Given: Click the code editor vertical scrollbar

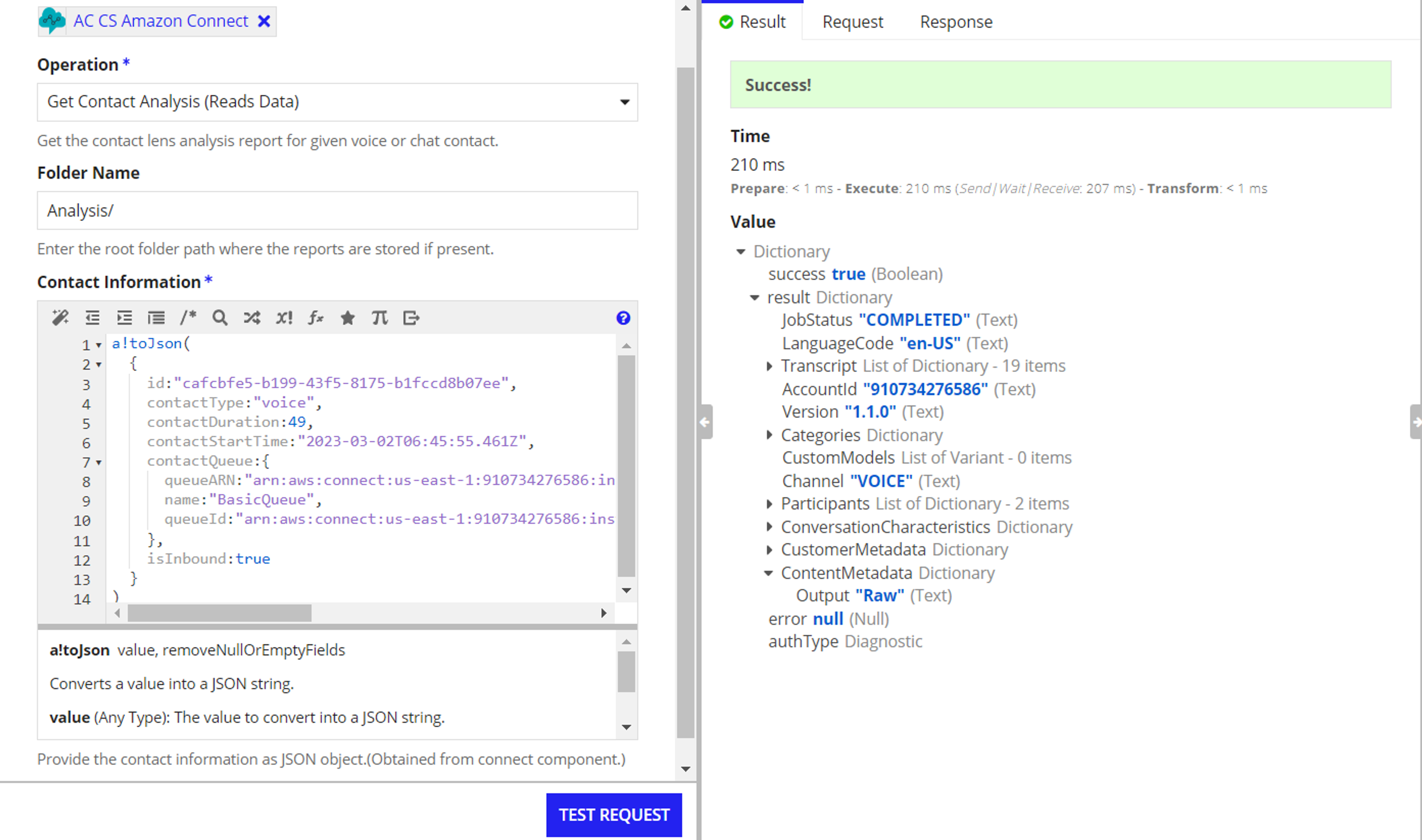Looking at the screenshot, I should coord(626,466).
